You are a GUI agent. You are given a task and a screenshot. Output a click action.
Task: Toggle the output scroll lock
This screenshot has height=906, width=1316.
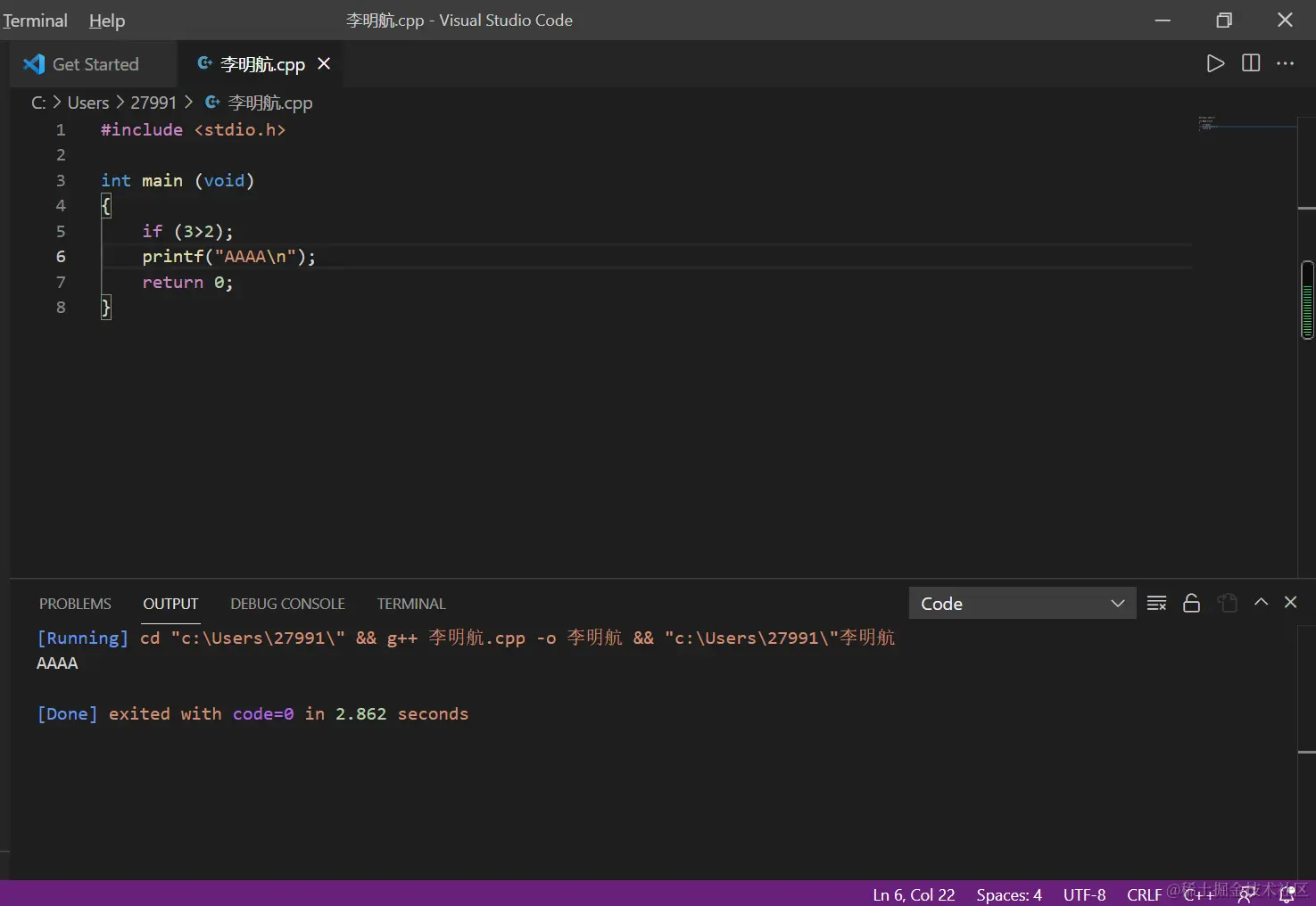(x=1191, y=603)
